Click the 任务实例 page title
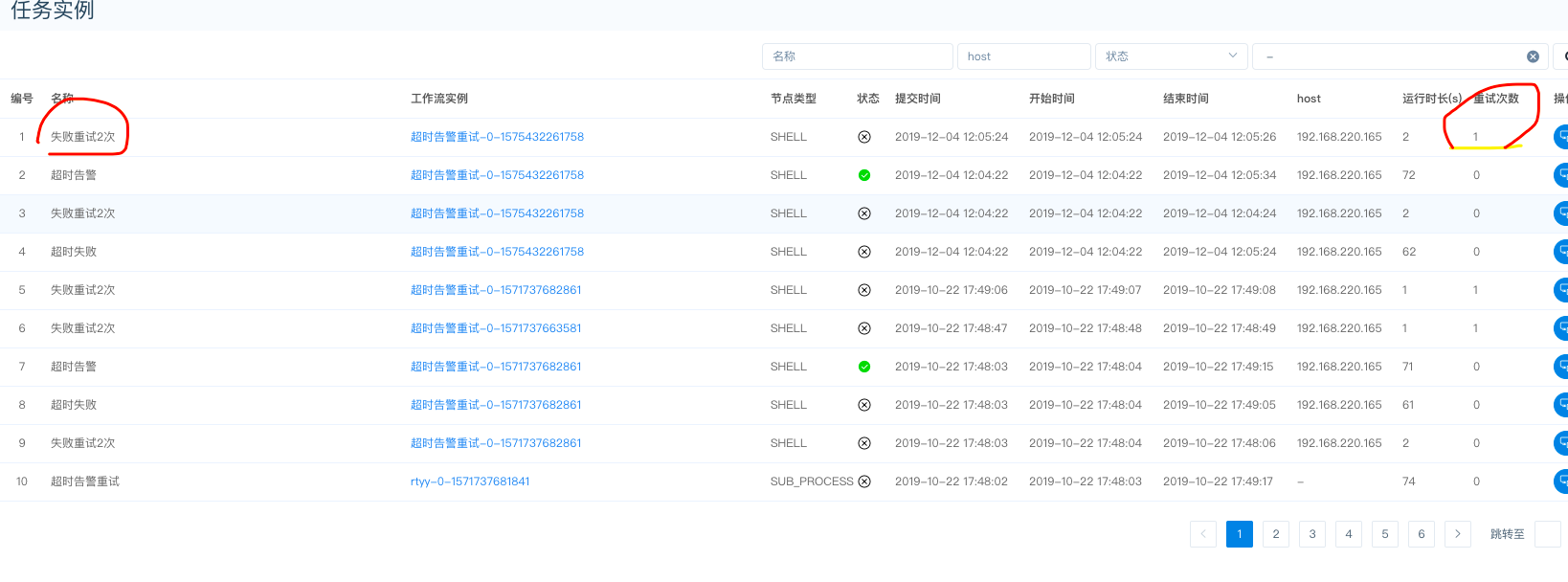The height and width of the screenshot is (582, 1568). [x=53, y=11]
